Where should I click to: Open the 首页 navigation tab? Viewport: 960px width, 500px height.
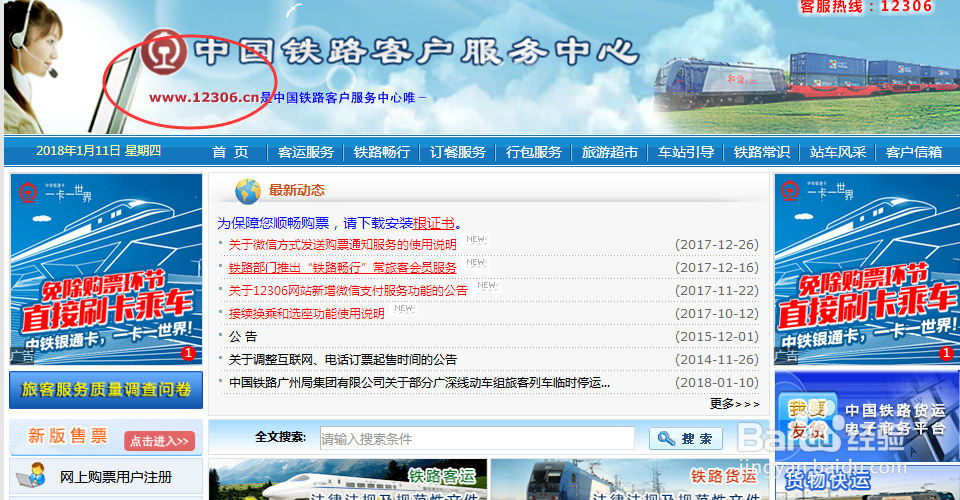click(230, 152)
